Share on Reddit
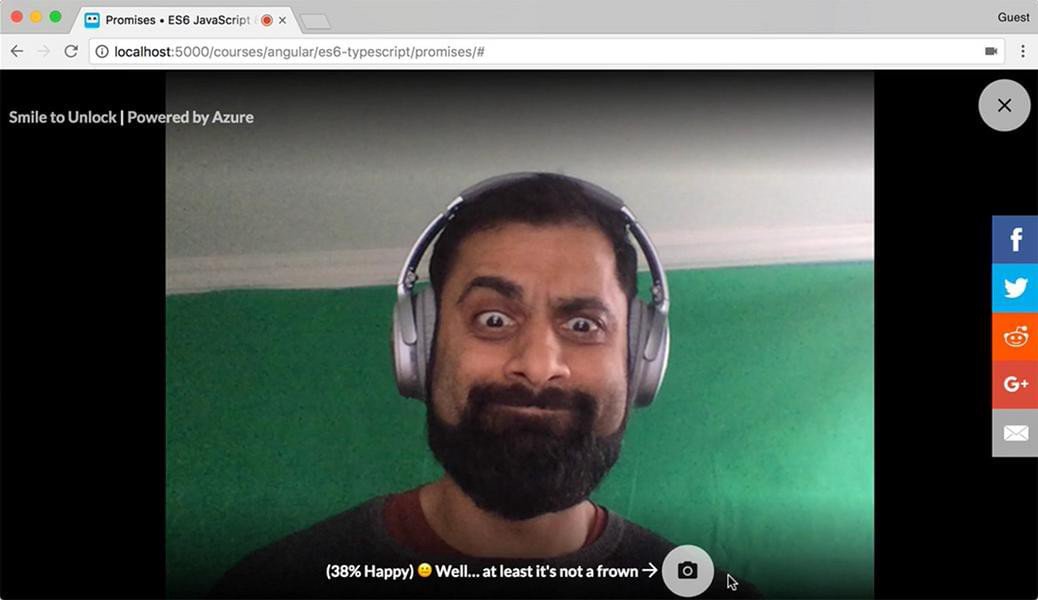This screenshot has height=600, width=1038. 1015,336
